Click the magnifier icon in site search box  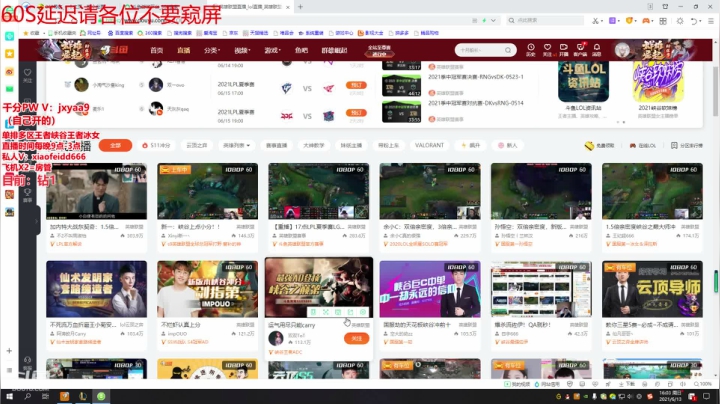click(508, 50)
